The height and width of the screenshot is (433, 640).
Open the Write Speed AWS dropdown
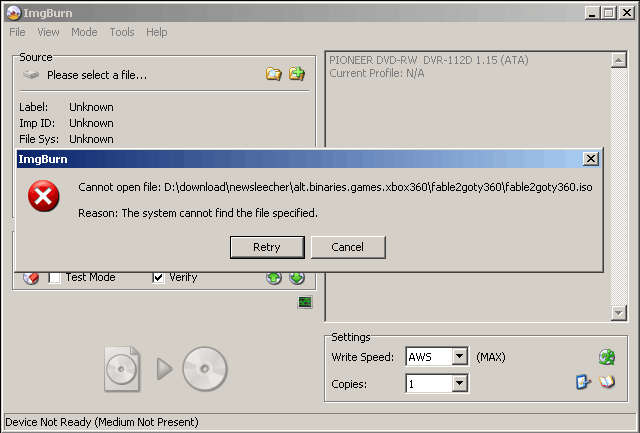pyautogui.click(x=460, y=357)
